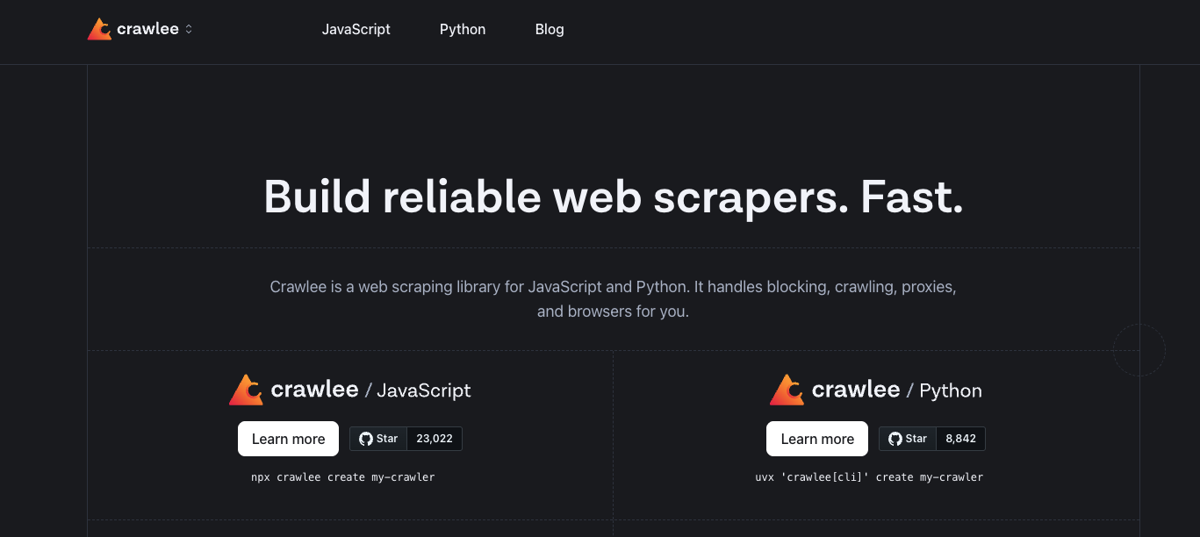Click Learn more under crawlee Python
This screenshot has height=537, width=1200.
[817, 439]
